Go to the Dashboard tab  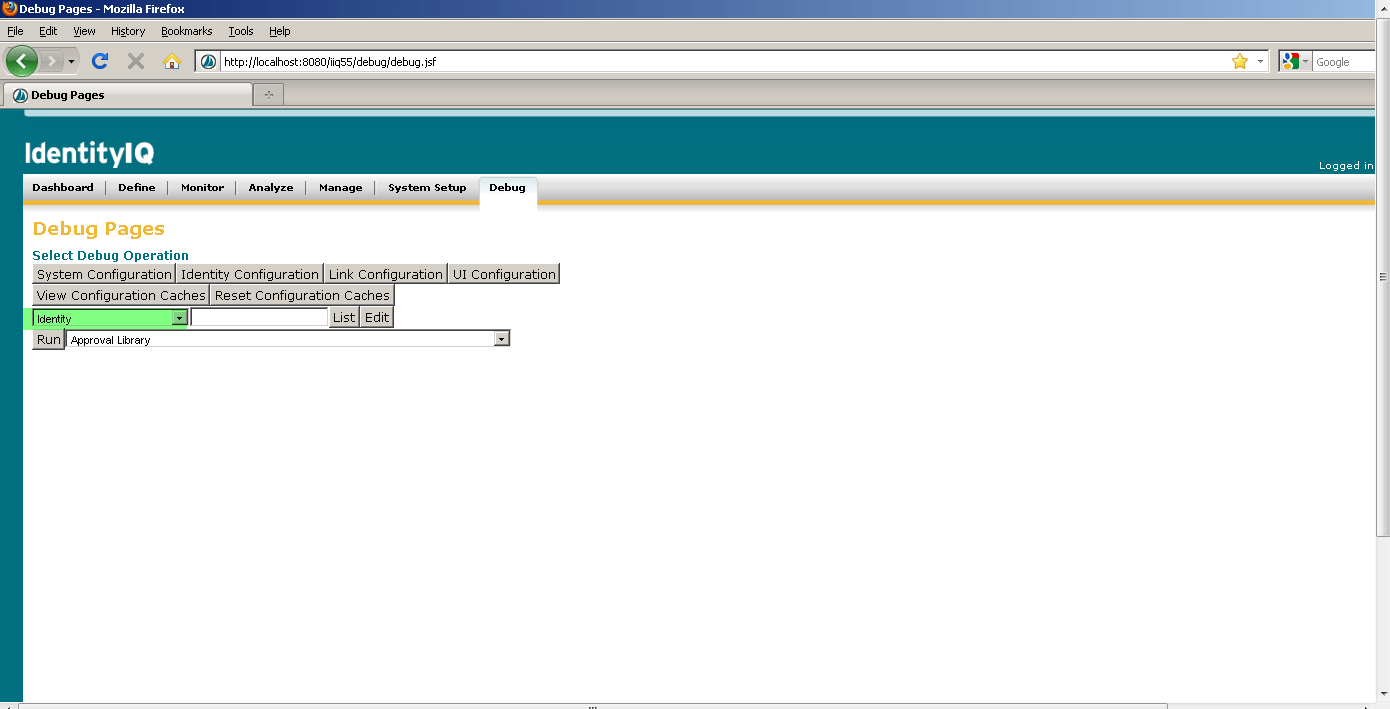tap(63, 187)
